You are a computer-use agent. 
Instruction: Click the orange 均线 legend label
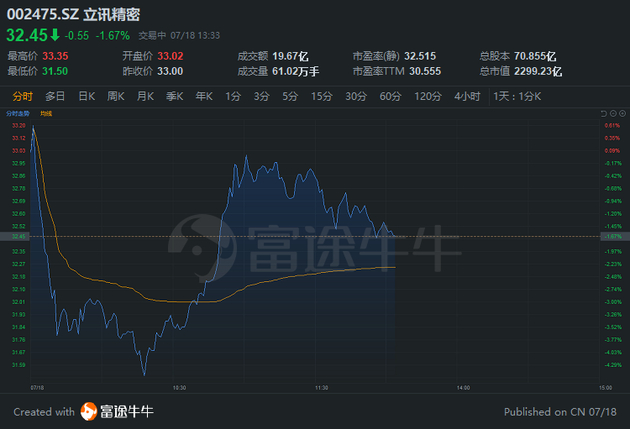pos(46,114)
